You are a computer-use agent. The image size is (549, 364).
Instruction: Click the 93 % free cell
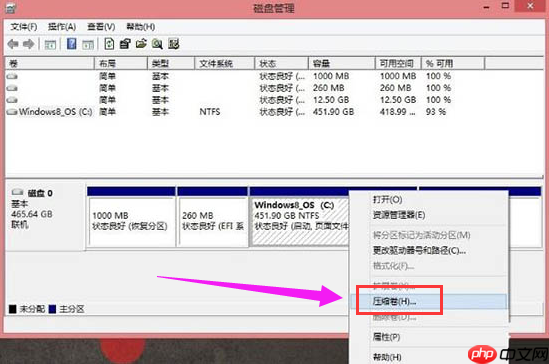coord(436,112)
